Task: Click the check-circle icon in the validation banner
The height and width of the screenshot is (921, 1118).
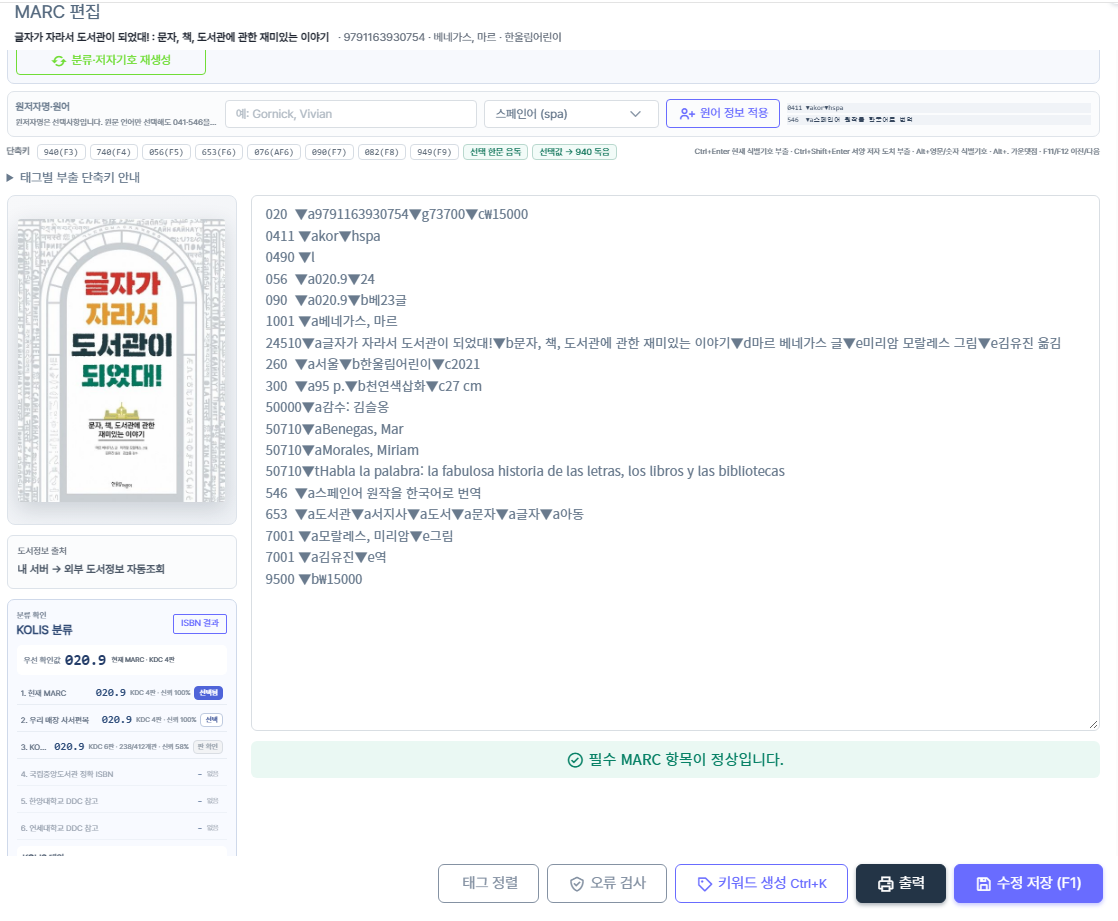Action: [x=575, y=760]
